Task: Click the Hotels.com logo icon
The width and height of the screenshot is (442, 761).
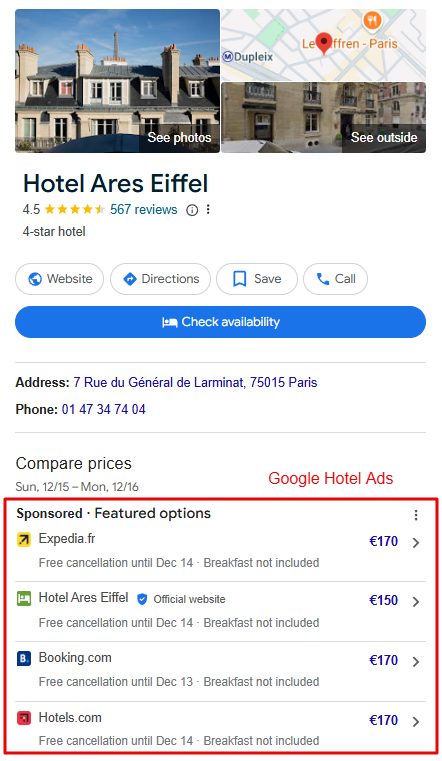Action: pos(24,718)
